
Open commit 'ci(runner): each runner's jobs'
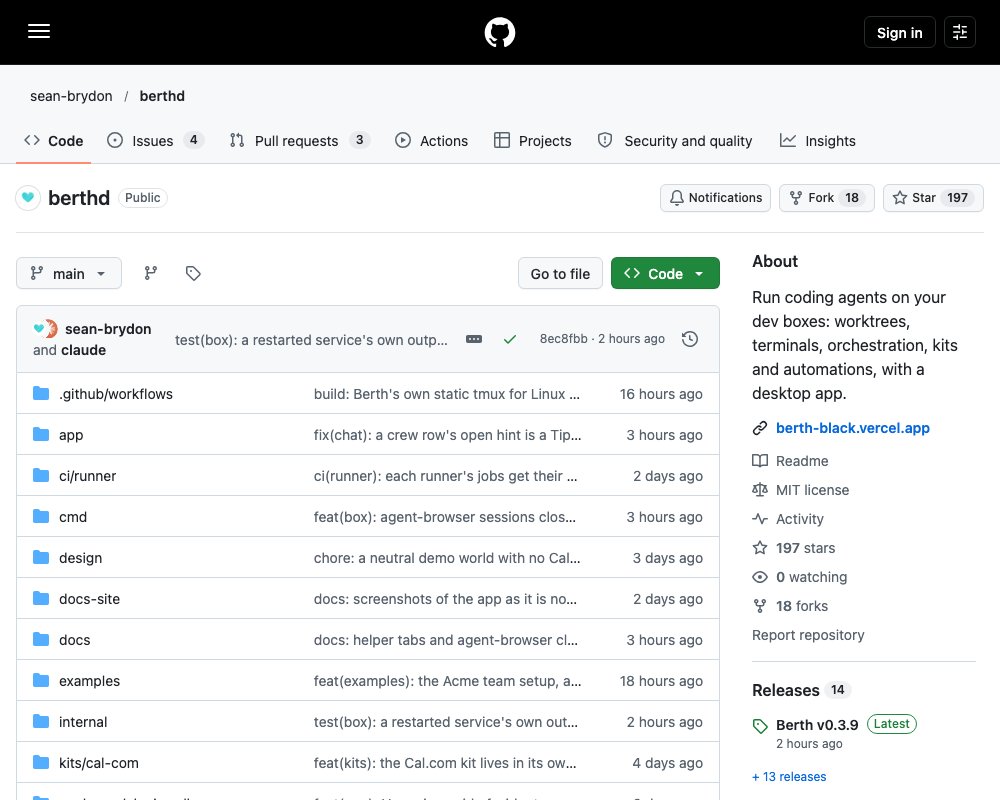(445, 476)
